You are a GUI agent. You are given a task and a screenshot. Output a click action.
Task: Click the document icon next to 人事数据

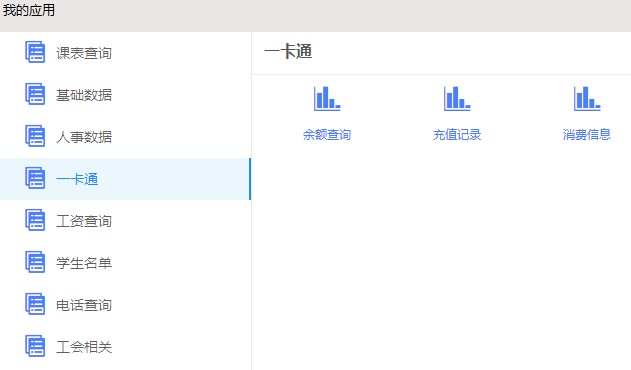pyautogui.click(x=35, y=136)
